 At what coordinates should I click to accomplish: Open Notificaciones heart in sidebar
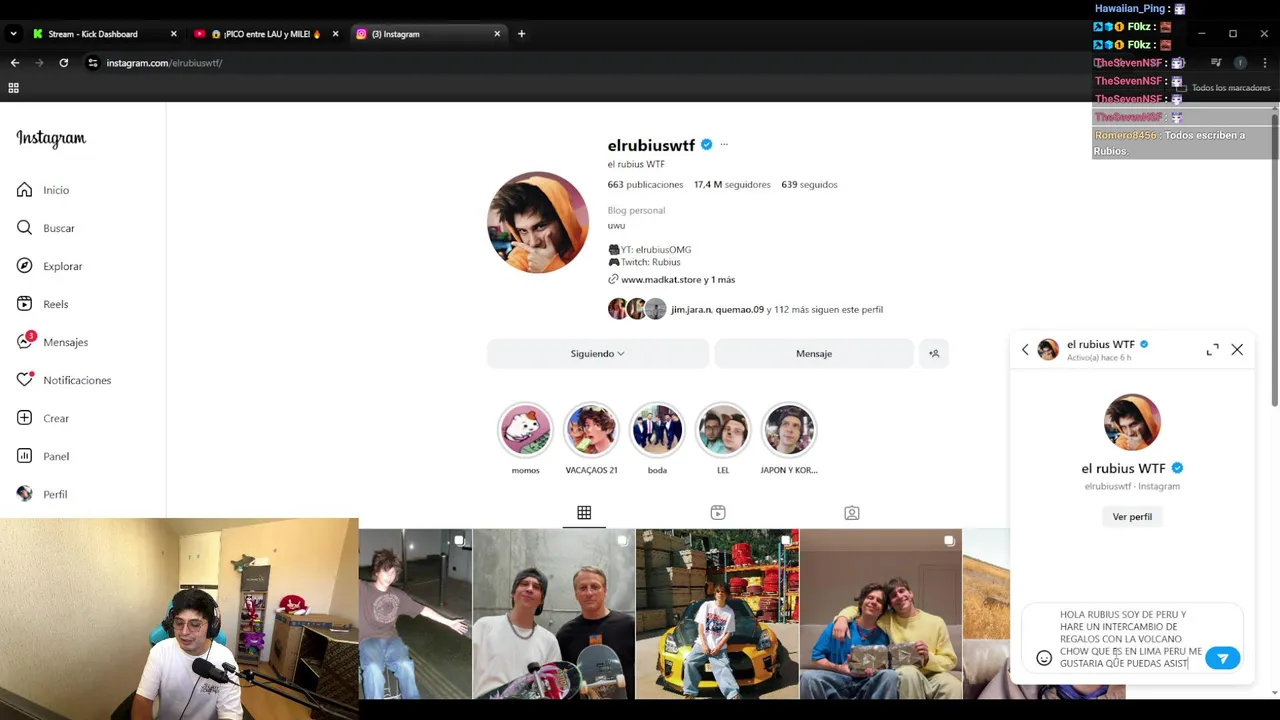coord(63,380)
